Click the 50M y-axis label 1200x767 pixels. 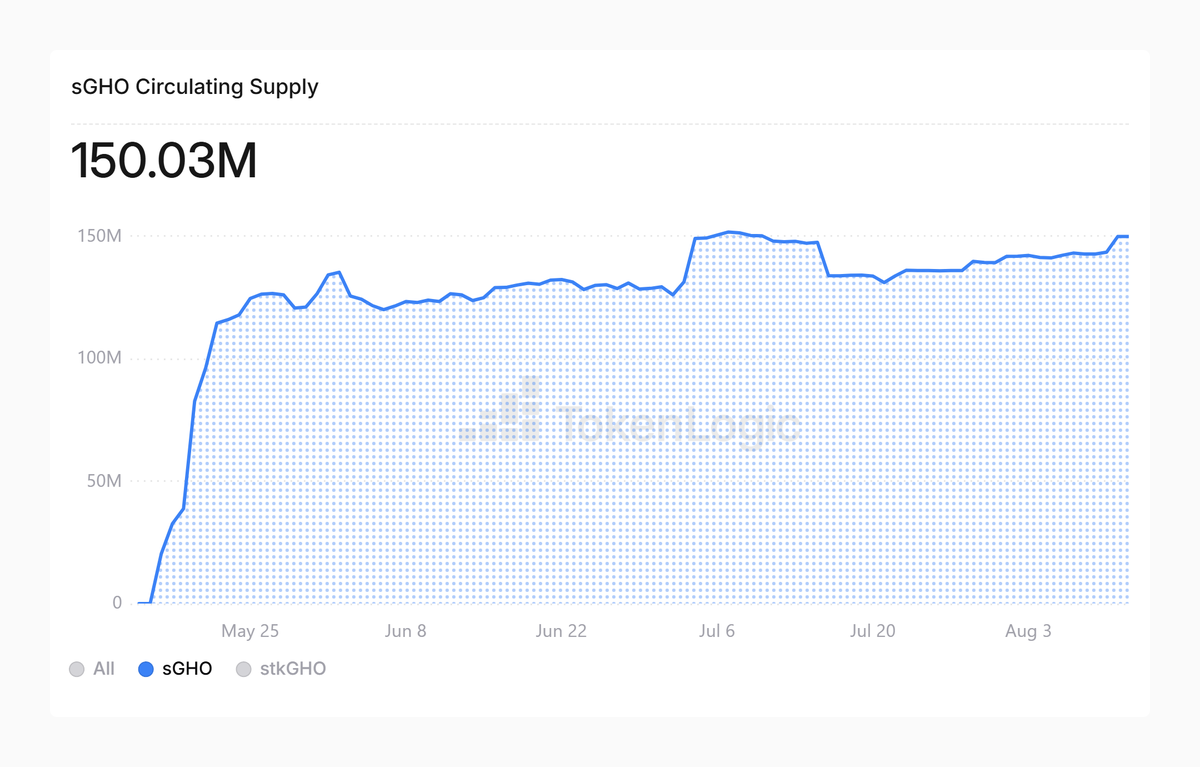pyautogui.click(x=104, y=481)
